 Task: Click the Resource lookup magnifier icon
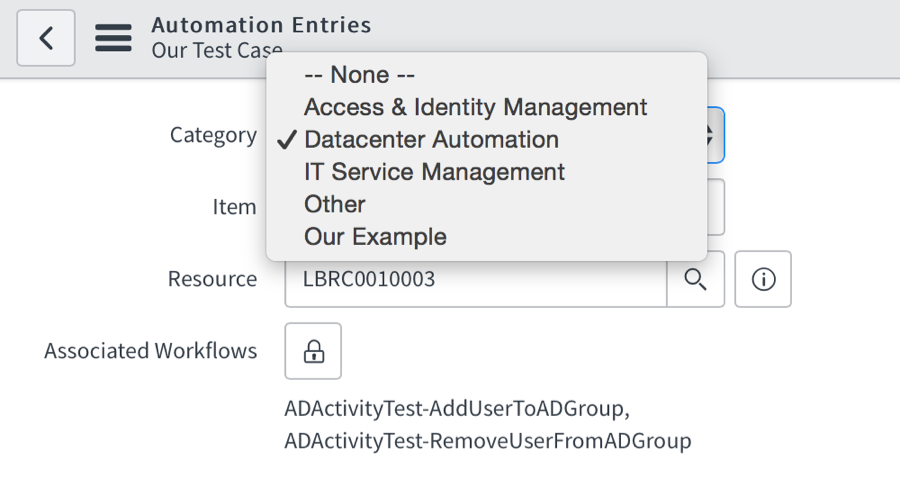point(695,279)
